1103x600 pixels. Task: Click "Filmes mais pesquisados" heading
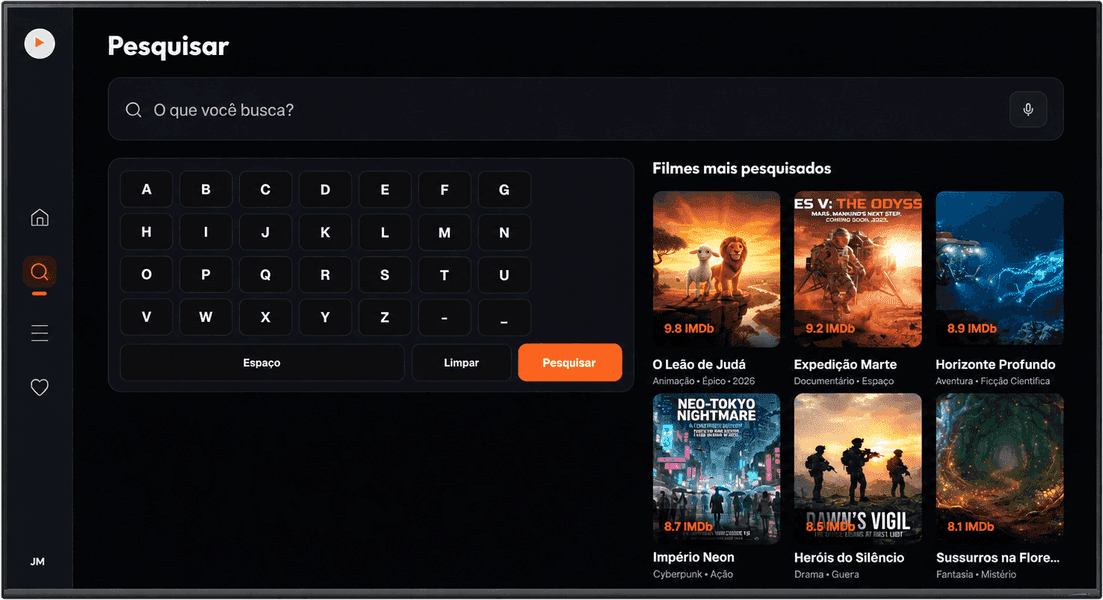(x=741, y=169)
